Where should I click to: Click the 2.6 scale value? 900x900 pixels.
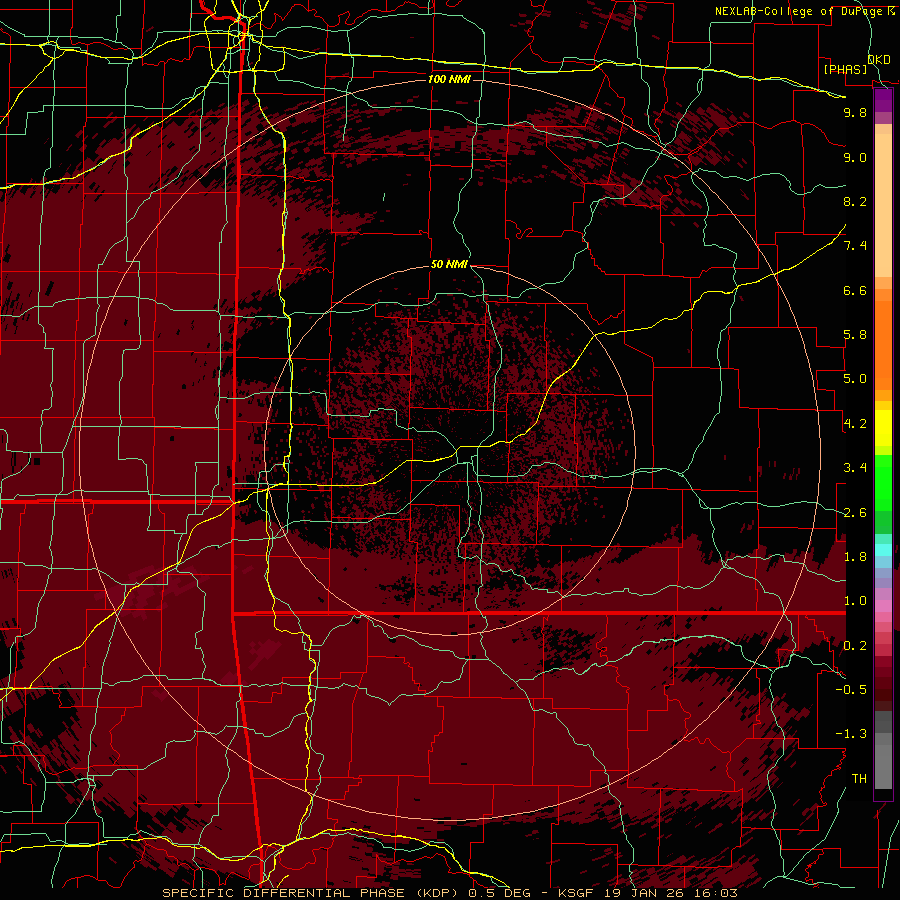click(x=855, y=513)
